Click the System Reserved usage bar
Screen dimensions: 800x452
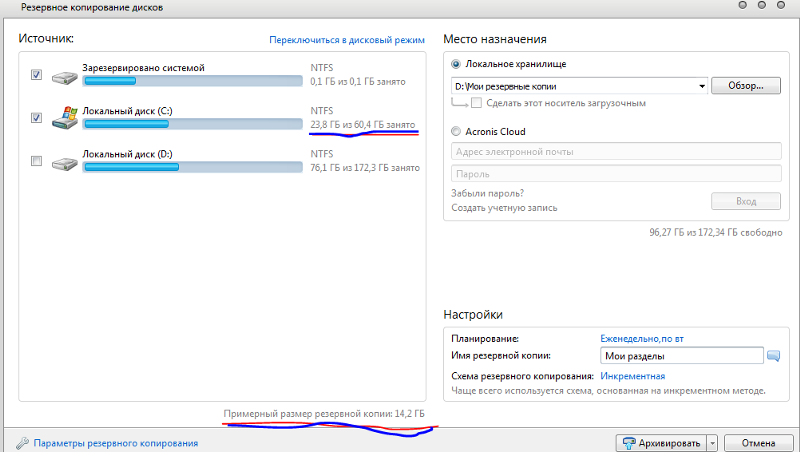(192, 81)
